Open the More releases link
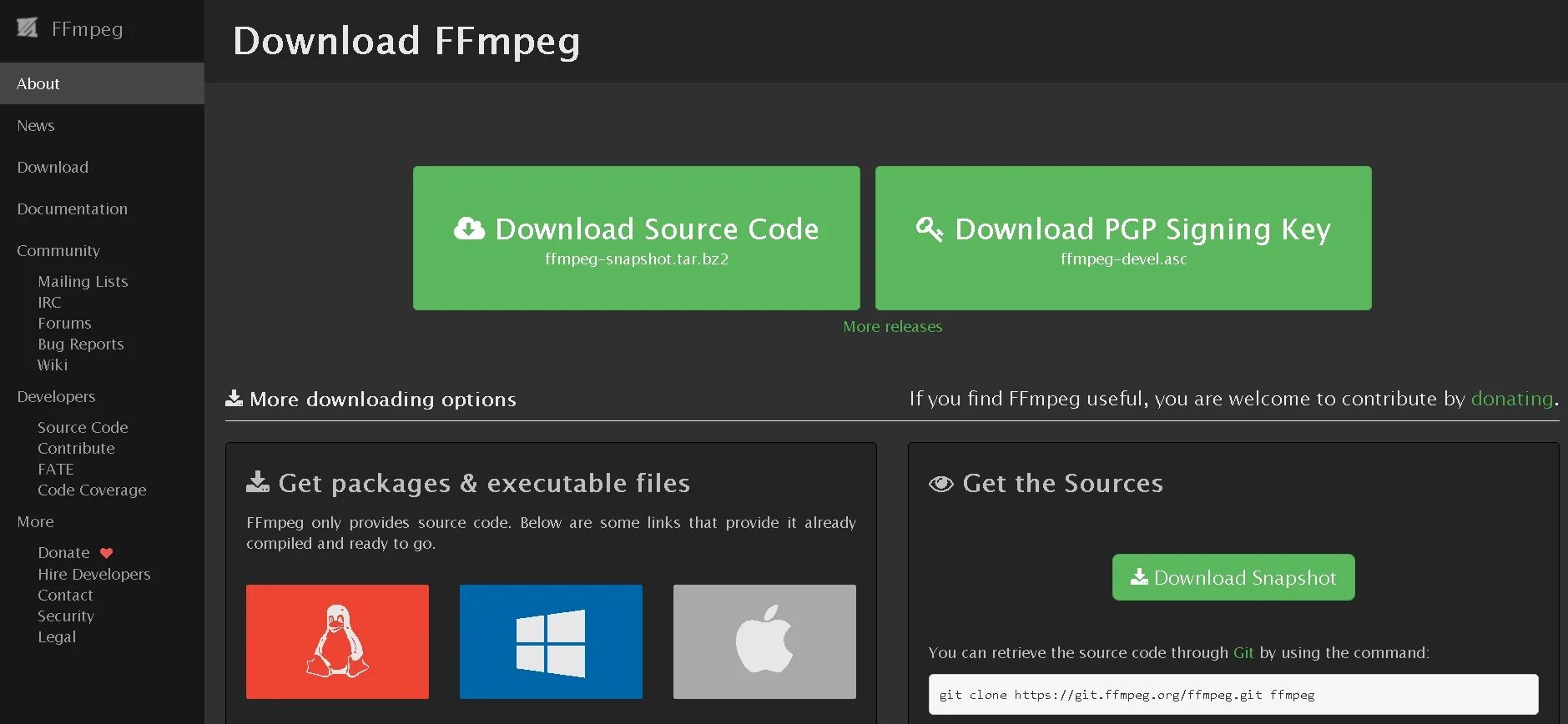 pos(892,327)
